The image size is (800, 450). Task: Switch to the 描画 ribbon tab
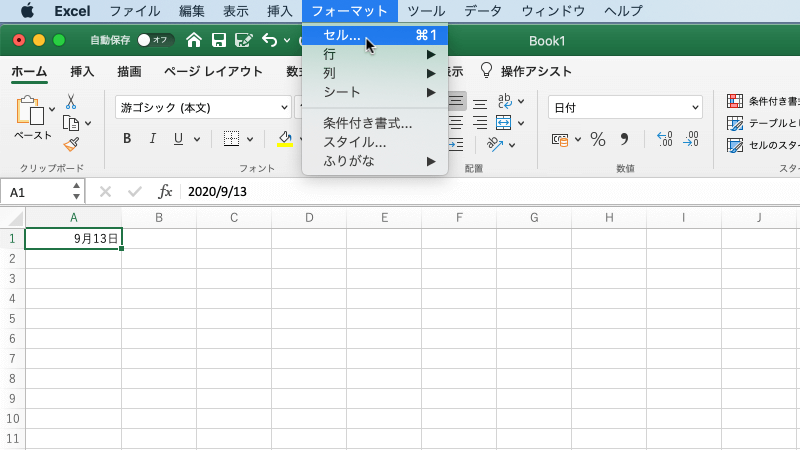click(129, 71)
